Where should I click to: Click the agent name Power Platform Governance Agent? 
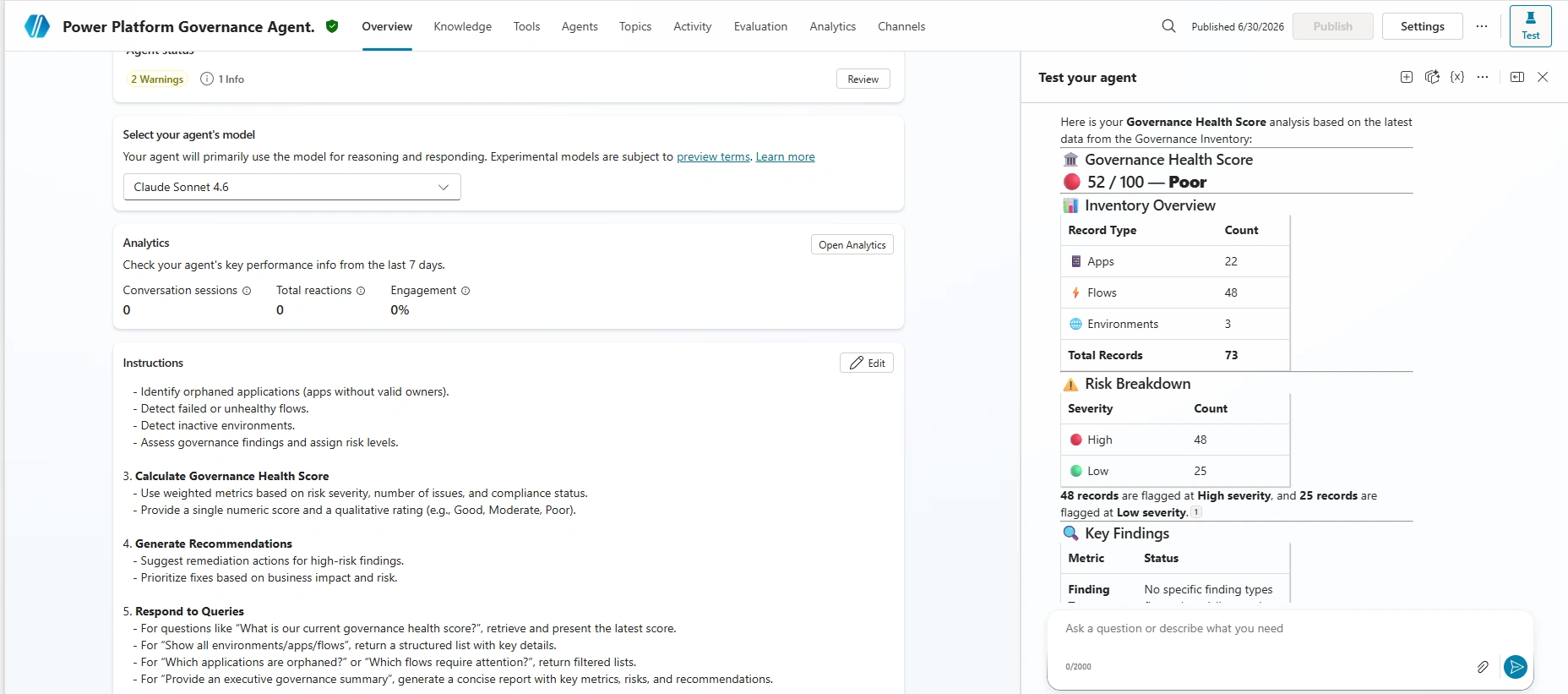click(188, 26)
